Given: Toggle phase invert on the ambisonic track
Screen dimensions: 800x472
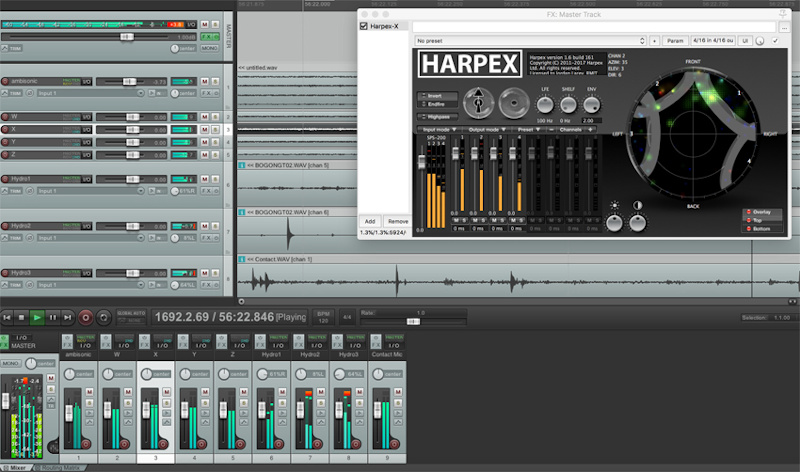Looking at the screenshot, I should coord(30,93).
